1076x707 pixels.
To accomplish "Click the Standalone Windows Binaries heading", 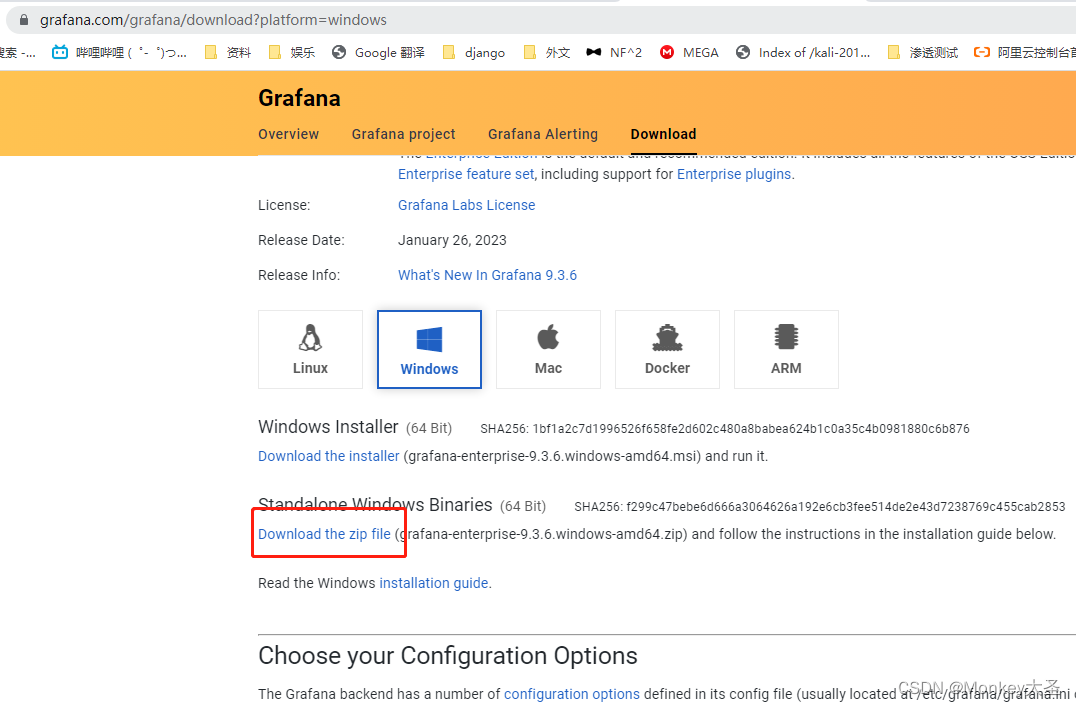I will [x=375, y=505].
